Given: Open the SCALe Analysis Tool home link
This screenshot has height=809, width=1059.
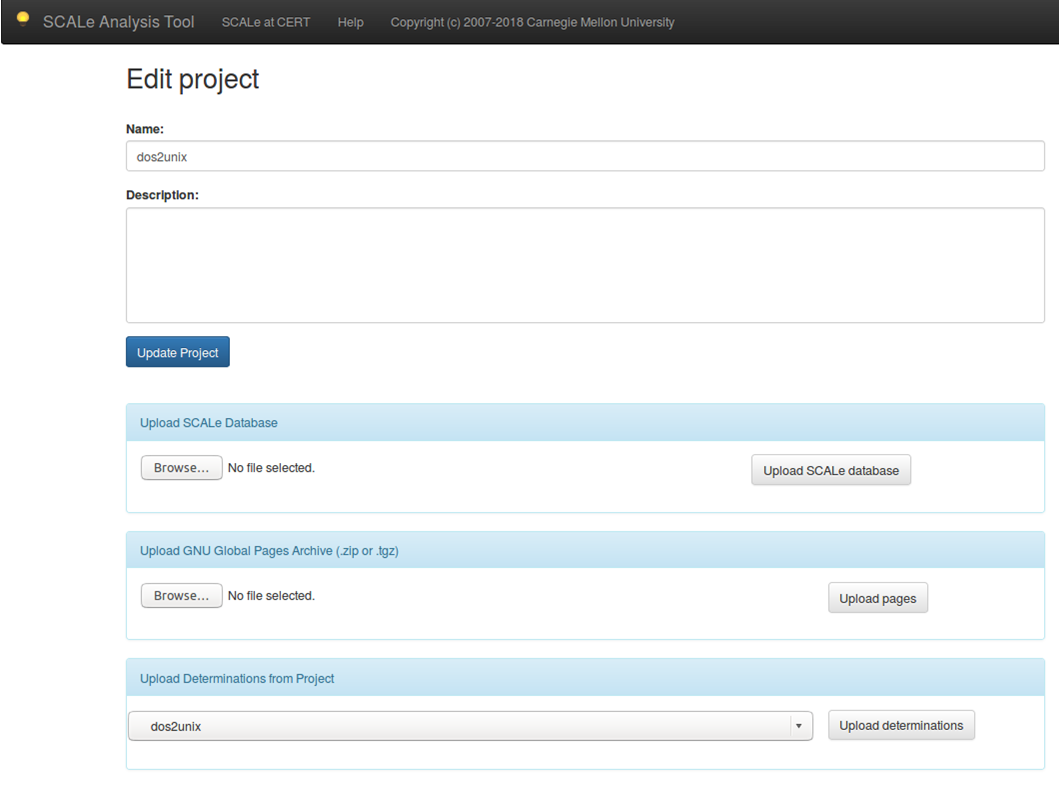Looking at the screenshot, I should (118, 22).
